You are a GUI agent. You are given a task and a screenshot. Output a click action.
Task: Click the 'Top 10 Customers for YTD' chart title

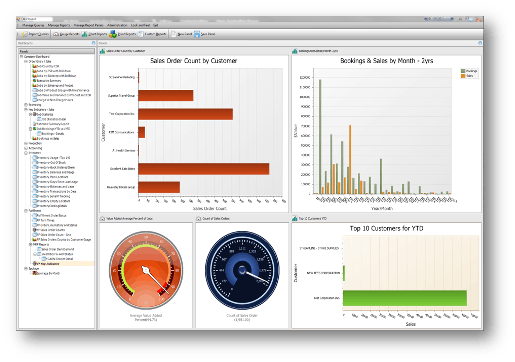pyautogui.click(x=387, y=229)
